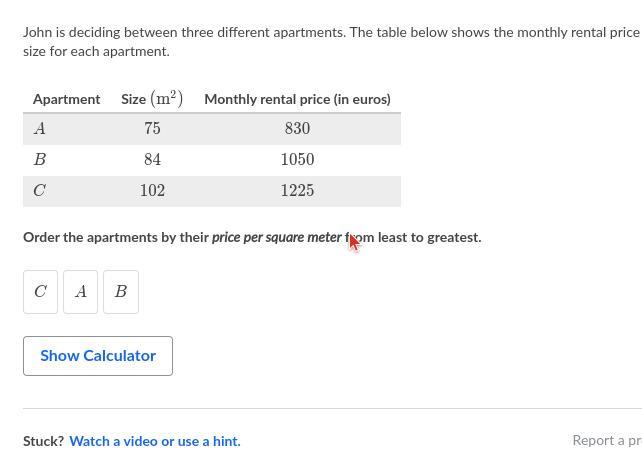Click the size value 75 in the table
This screenshot has width=642, height=464.
click(152, 129)
